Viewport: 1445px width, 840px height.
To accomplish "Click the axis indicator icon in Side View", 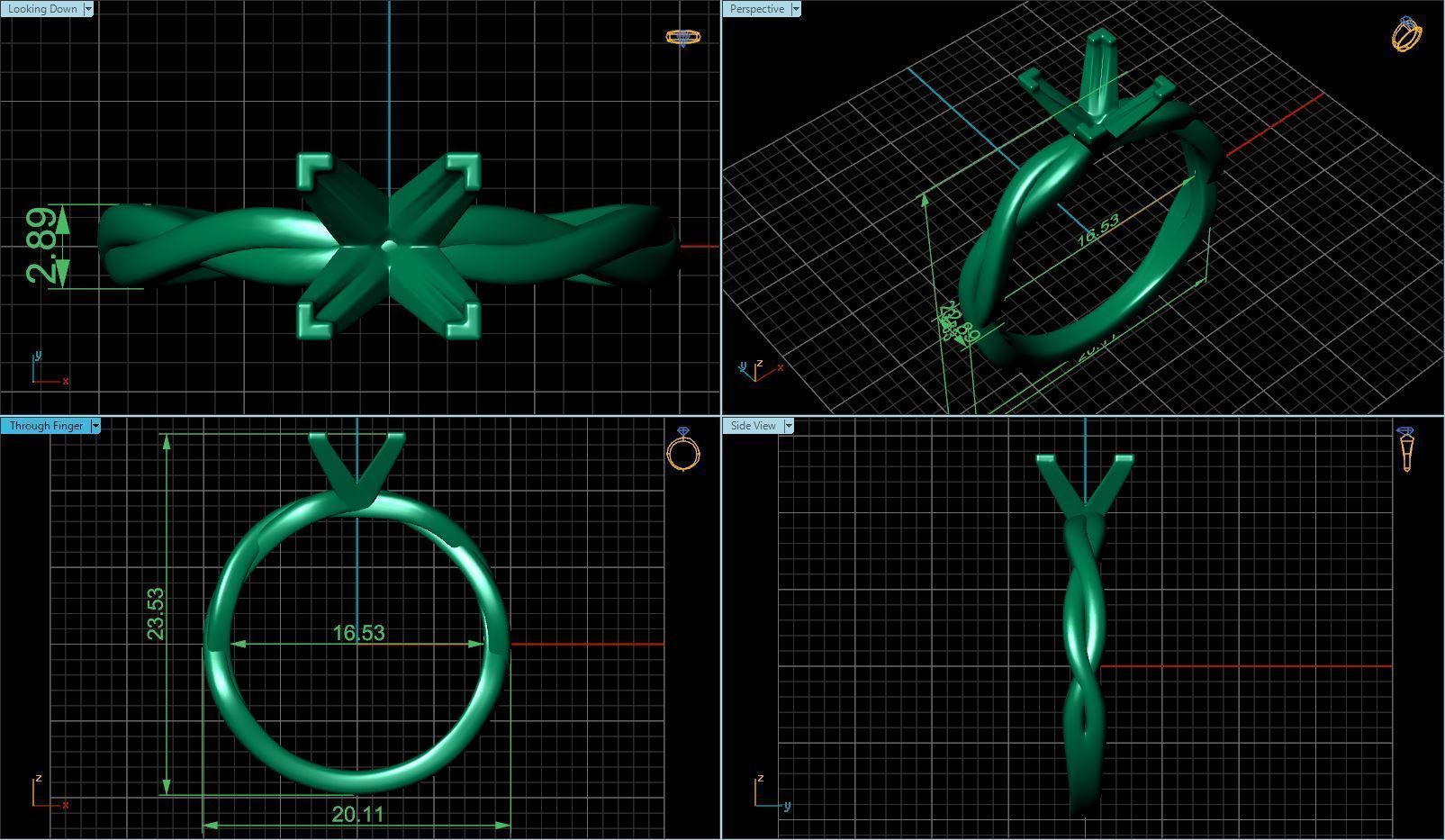I will click(772, 792).
